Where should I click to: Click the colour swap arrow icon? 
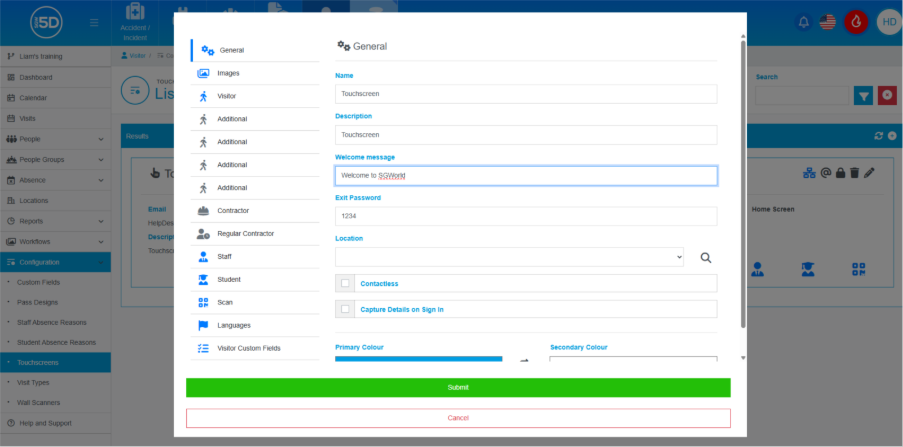point(524,361)
